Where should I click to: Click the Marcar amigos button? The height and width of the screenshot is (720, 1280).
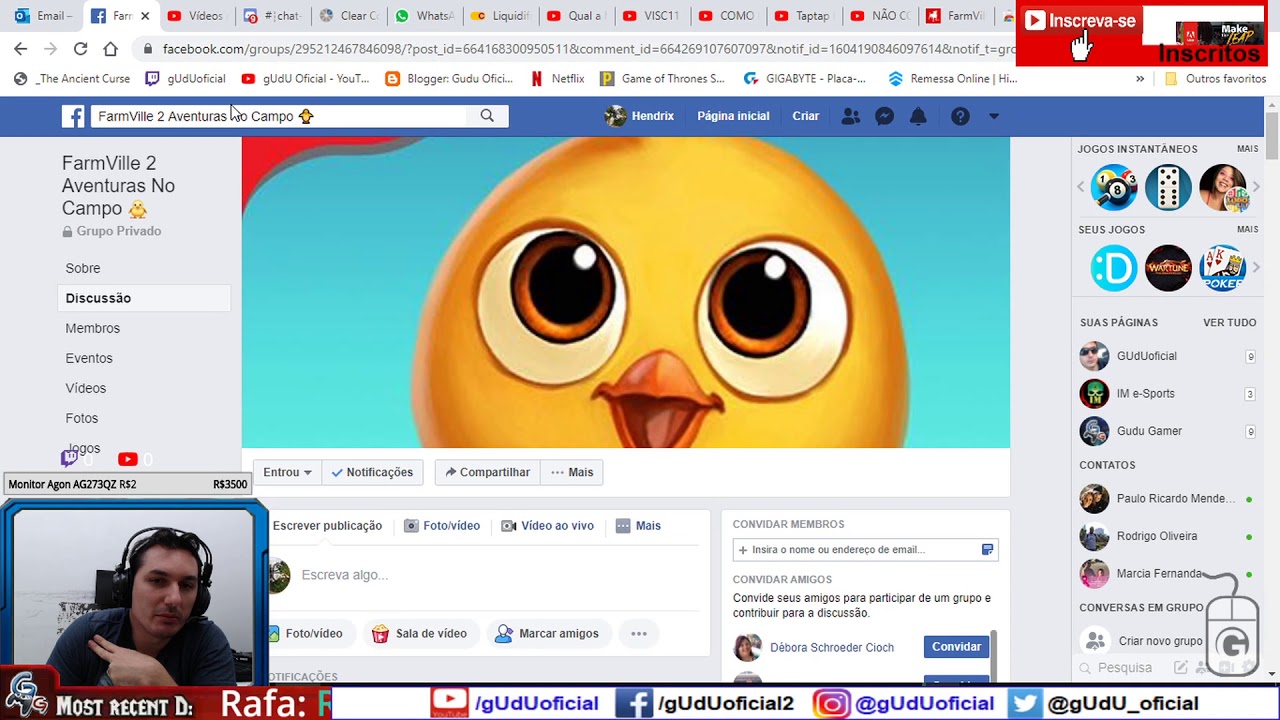pyautogui.click(x=547, y=633)
